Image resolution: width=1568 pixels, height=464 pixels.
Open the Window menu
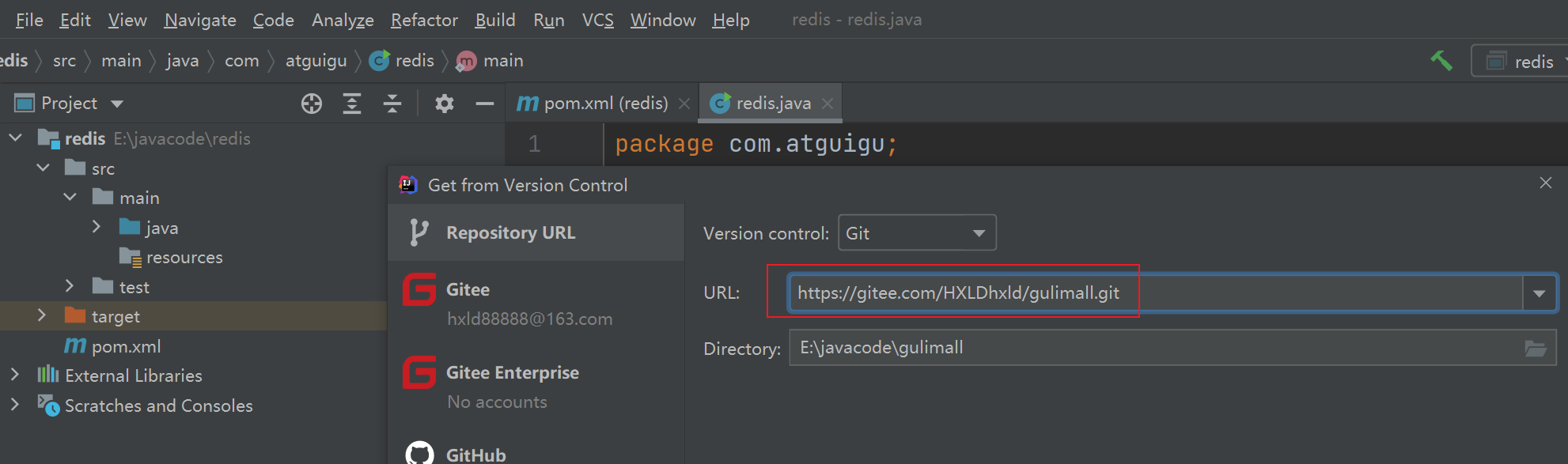pos(663,20)
